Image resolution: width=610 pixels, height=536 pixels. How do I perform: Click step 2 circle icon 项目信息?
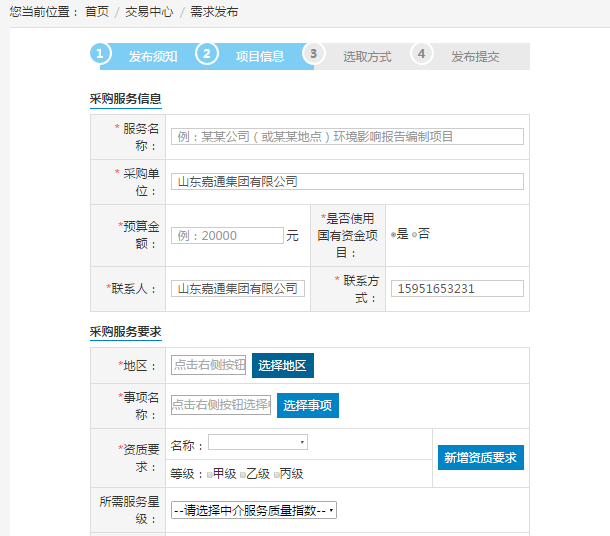(207, 54)
